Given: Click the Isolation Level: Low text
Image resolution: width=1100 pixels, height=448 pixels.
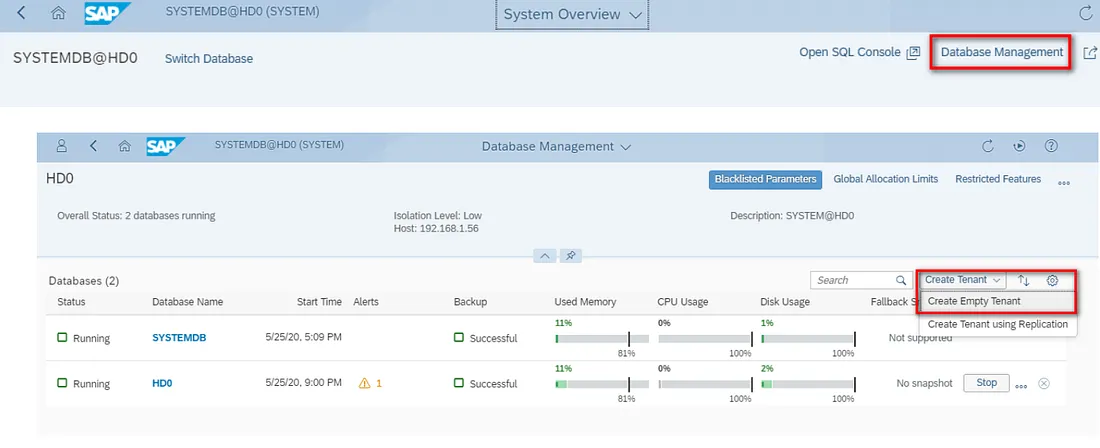Looking at the screenshot, I should [438, 216].
